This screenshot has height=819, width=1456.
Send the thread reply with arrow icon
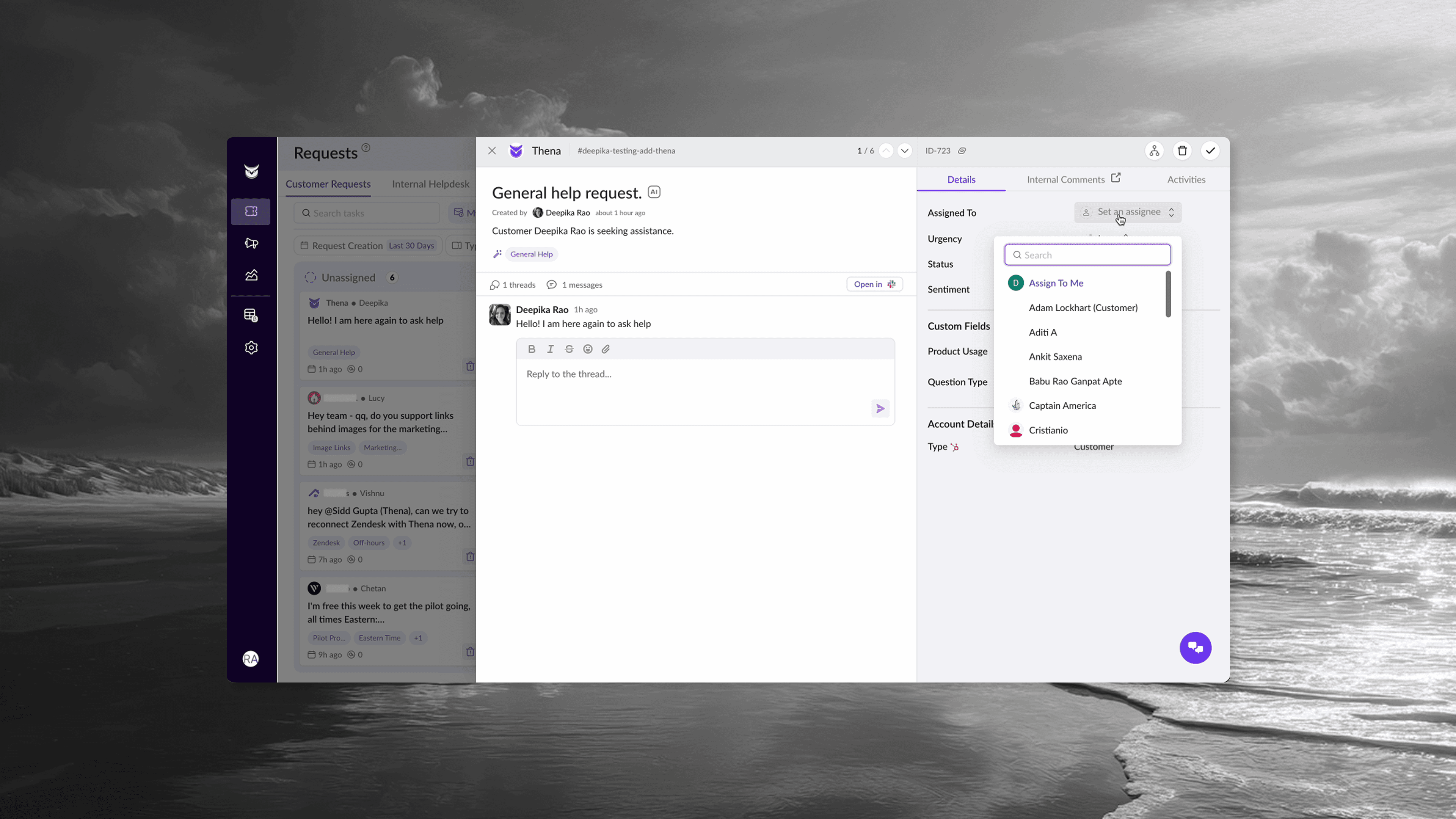[x=880, y=408]
